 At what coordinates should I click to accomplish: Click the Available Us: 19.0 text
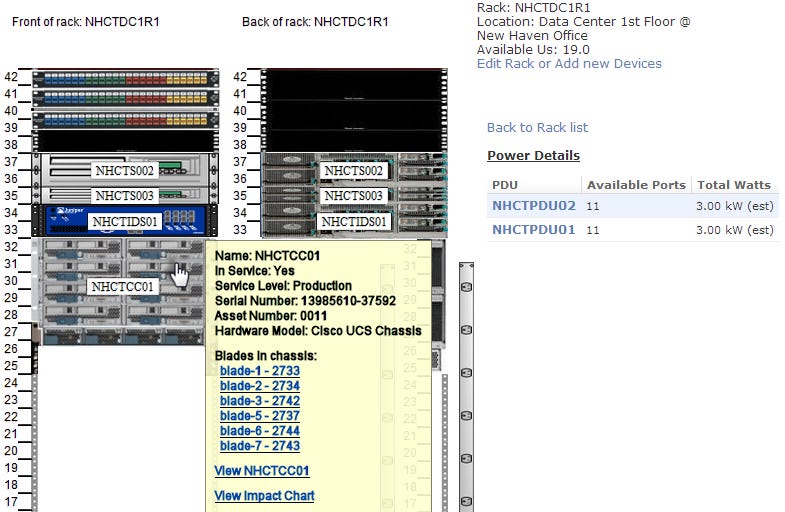(533, 50)
